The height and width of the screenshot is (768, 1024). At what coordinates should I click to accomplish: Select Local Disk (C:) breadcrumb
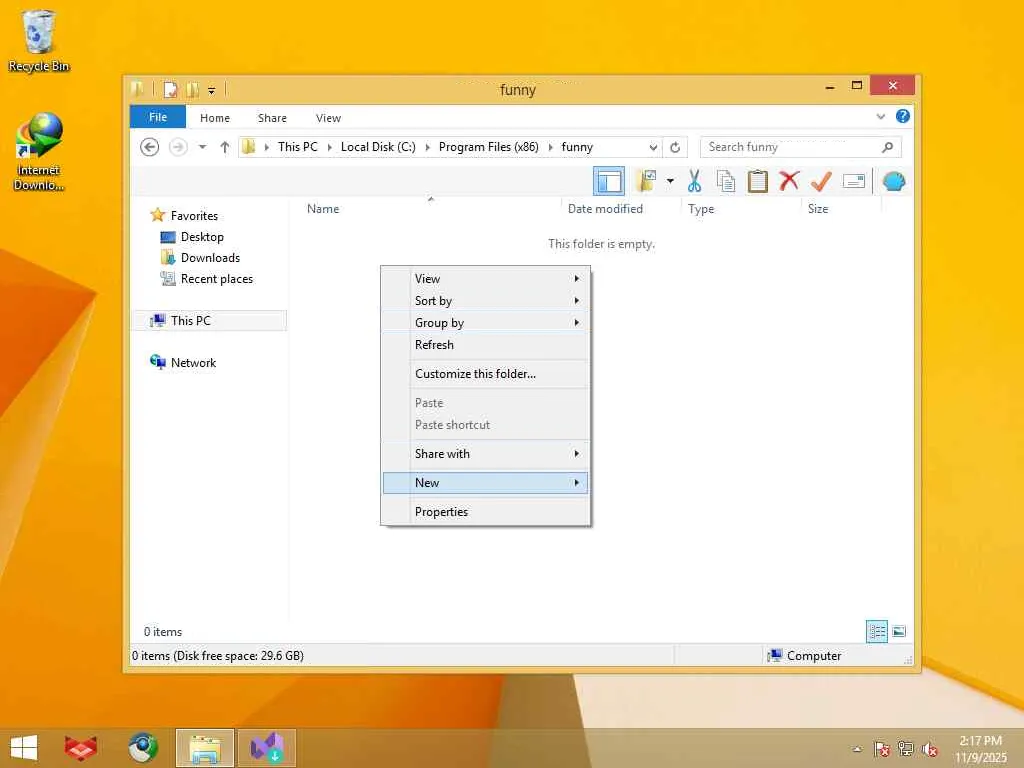click(378, 147)
